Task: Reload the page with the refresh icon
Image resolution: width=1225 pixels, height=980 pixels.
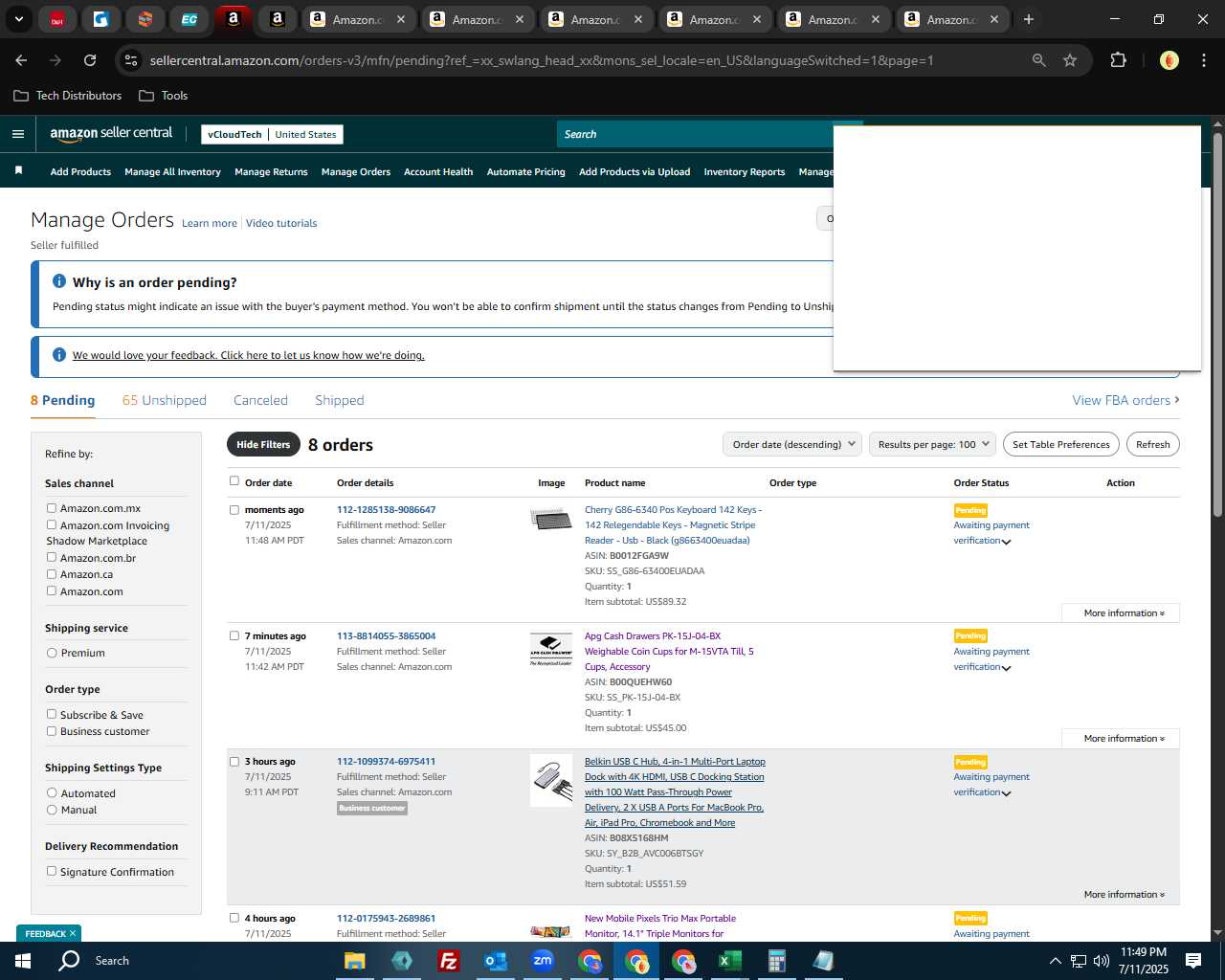Action: pos(90,60)
